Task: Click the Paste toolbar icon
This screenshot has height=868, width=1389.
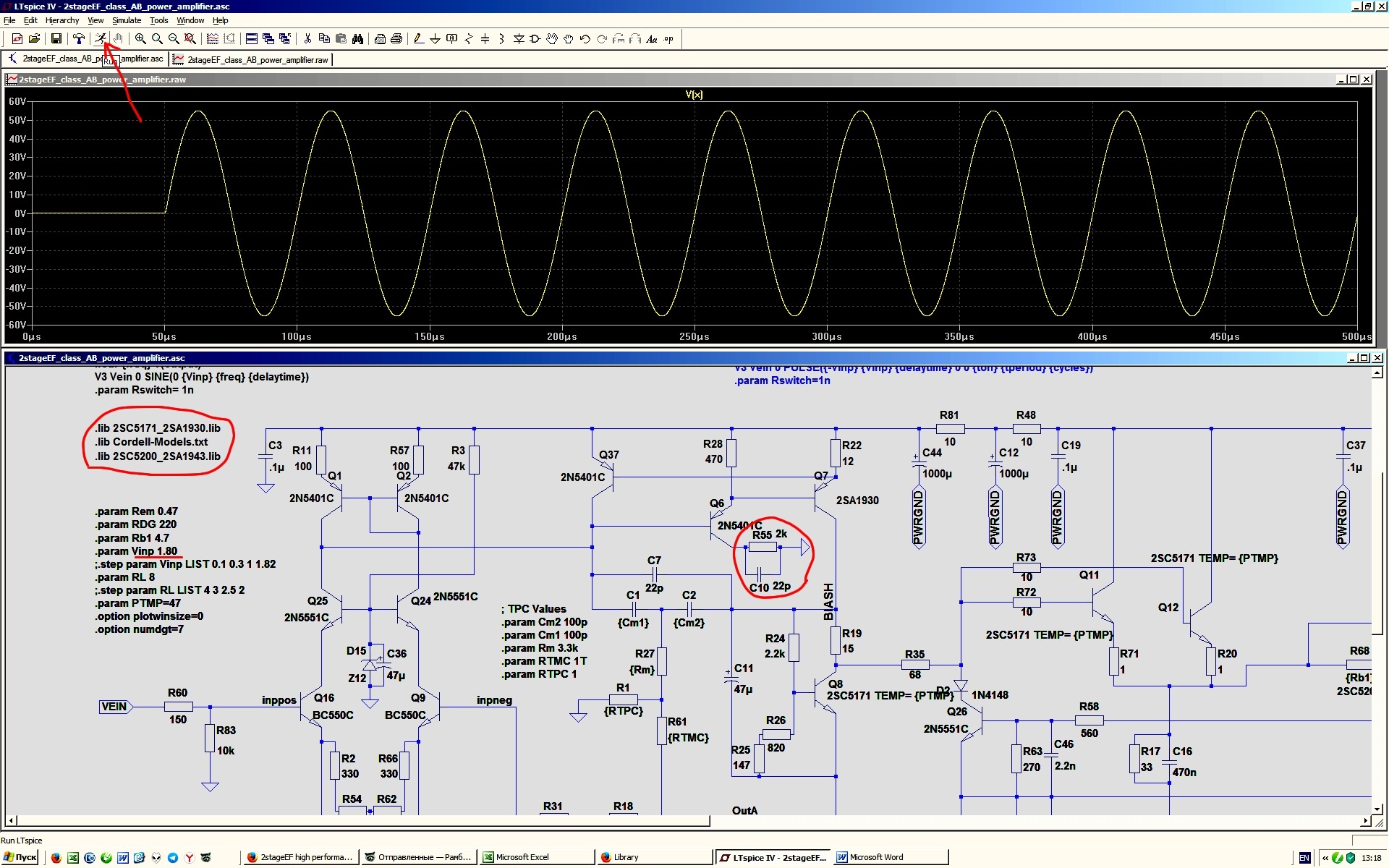Action: point(341,38)
